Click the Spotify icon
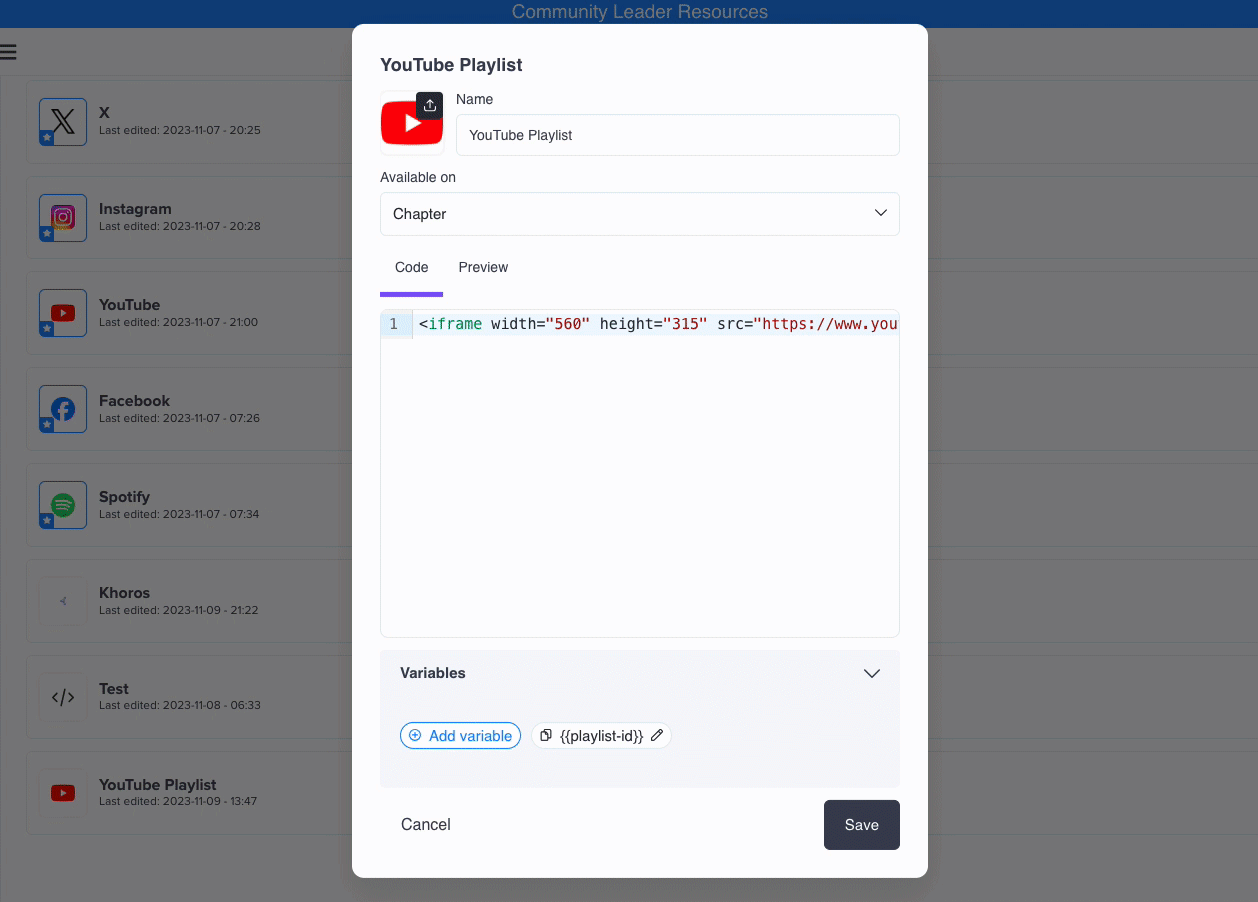 [x=62, y=505]
